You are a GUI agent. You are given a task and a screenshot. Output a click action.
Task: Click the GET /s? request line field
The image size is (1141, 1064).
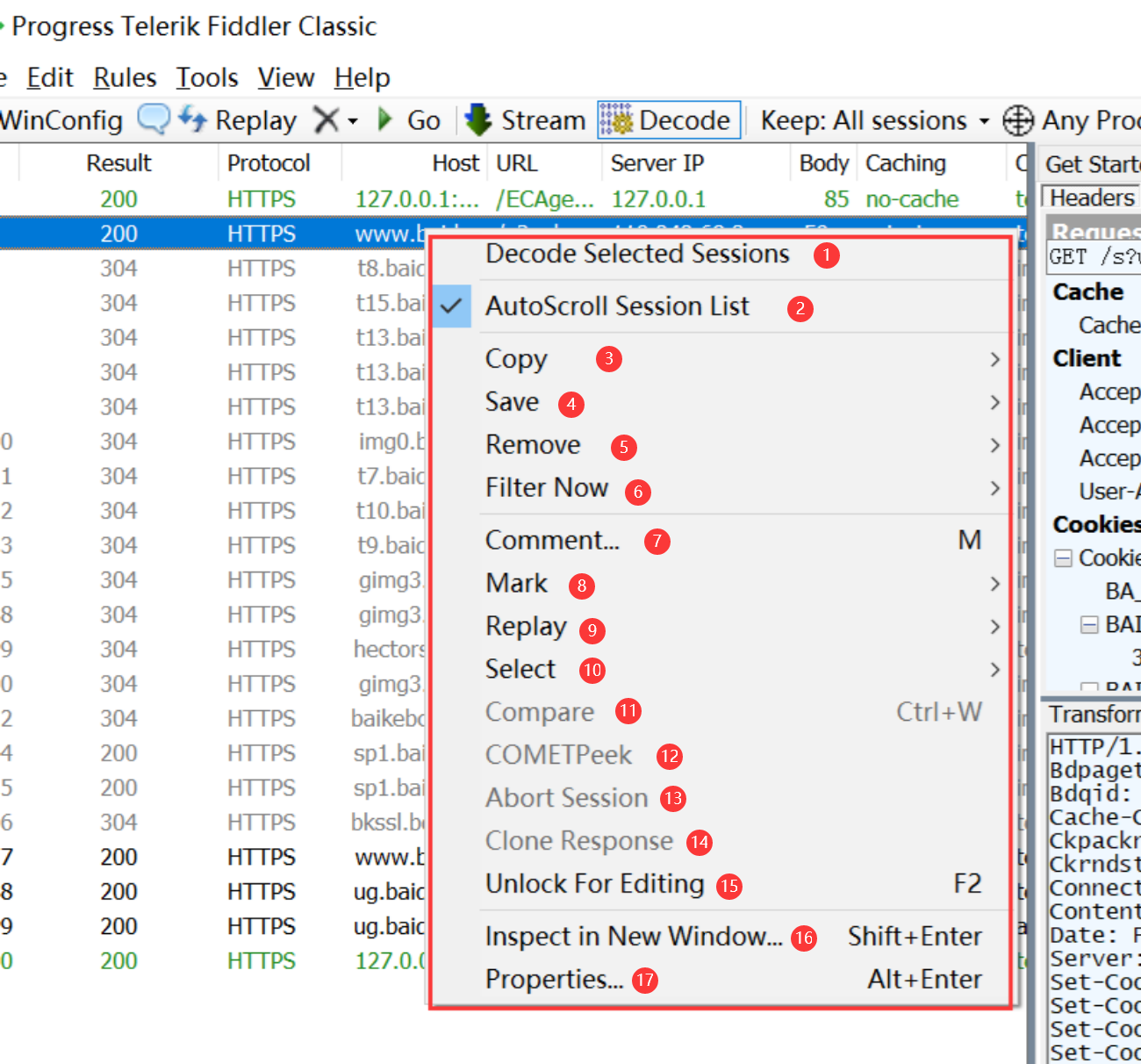1094,257
